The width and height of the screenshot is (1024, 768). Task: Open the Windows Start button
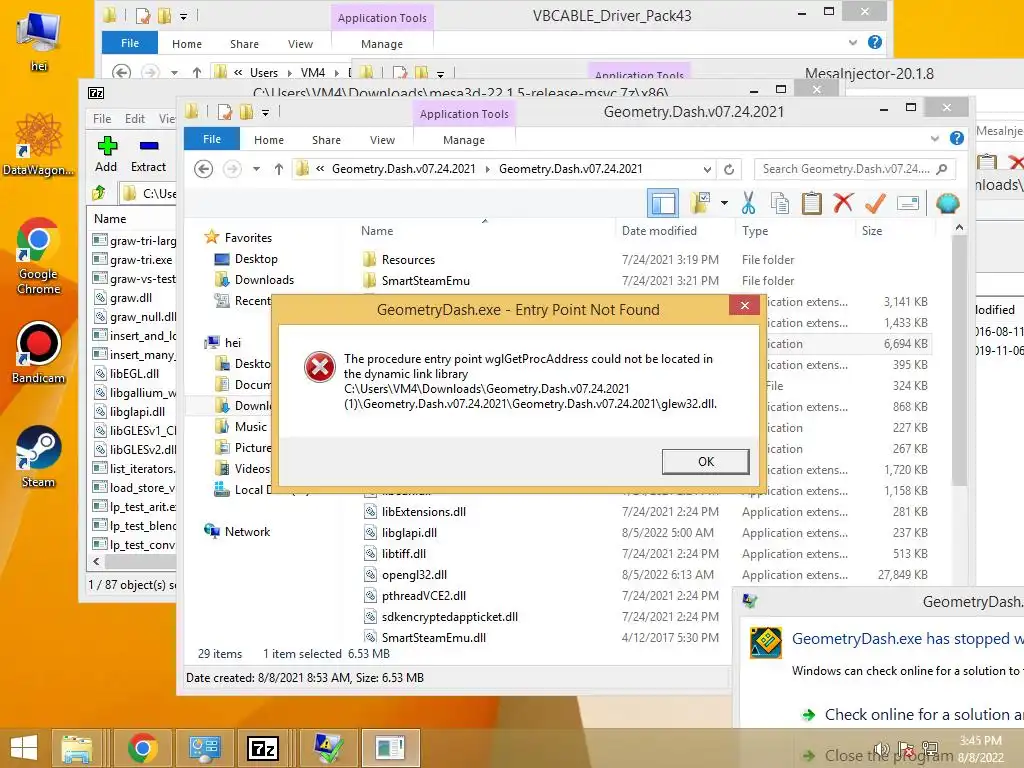[24, 748]
